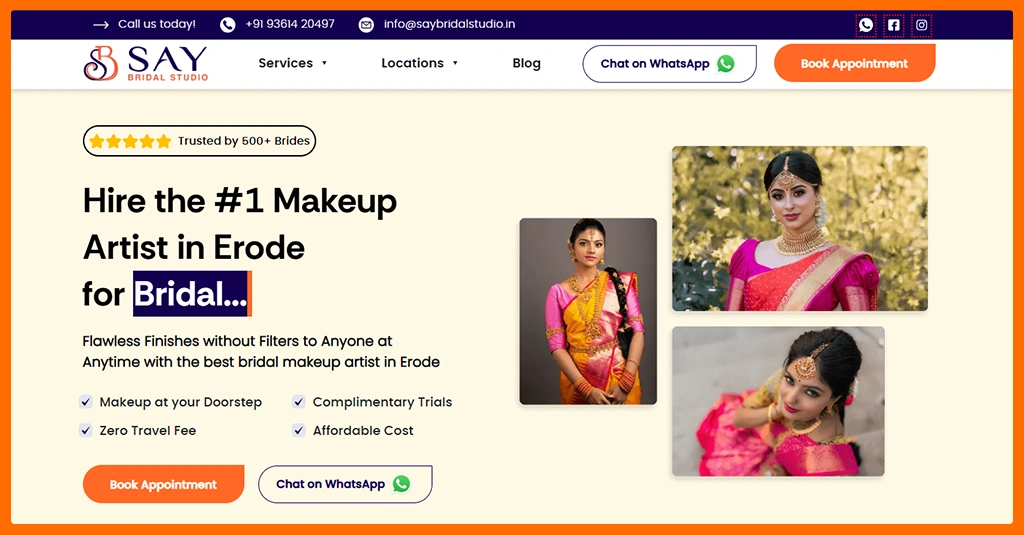Click the 'Complimentary Trials' text
Image resolution: width=1024 pixels, height=535 pixels.
click(x=383, y=402)
